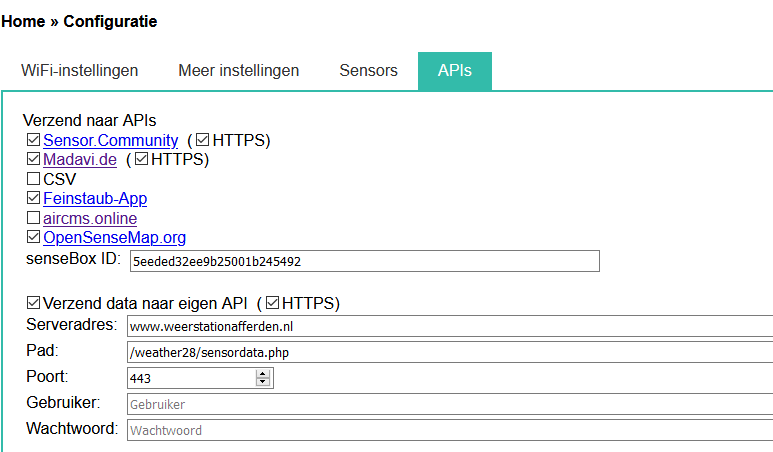This screenshot has height=452, width=773.
Task: Toggle HTTPS for Madavi.de
Action: click(141, 160)
